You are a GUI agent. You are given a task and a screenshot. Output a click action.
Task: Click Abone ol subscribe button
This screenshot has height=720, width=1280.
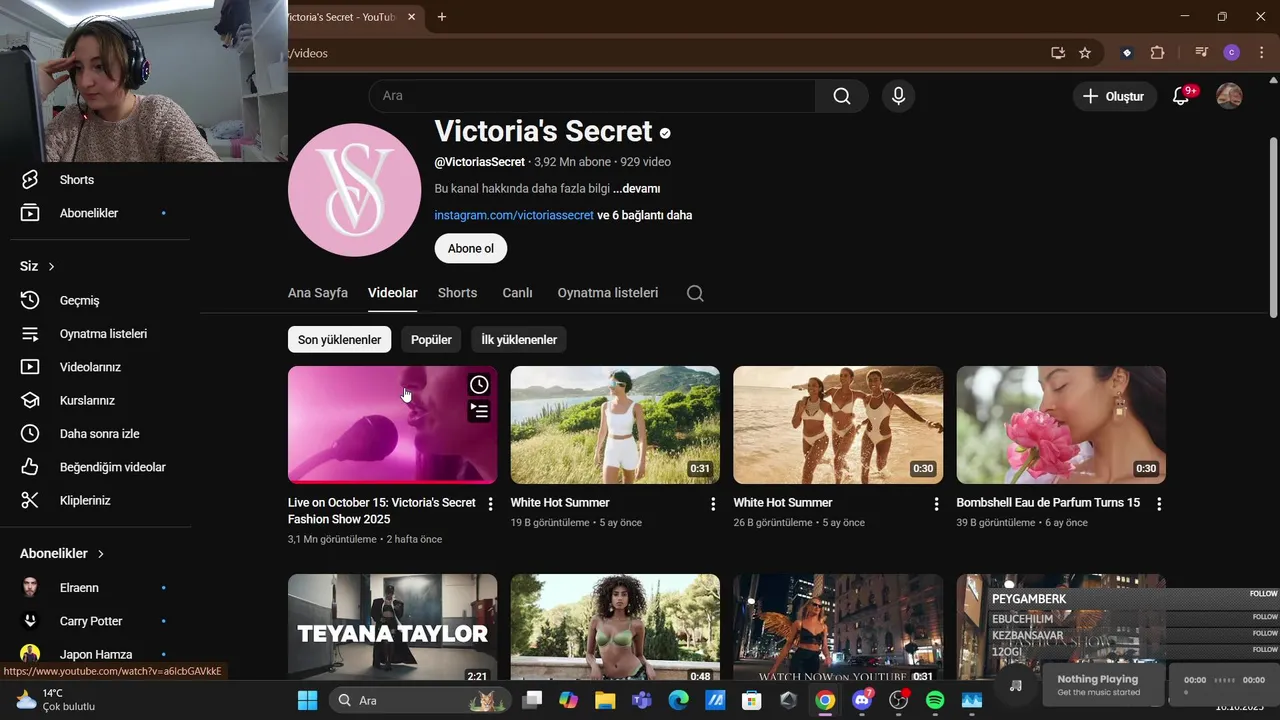point(471,248)
